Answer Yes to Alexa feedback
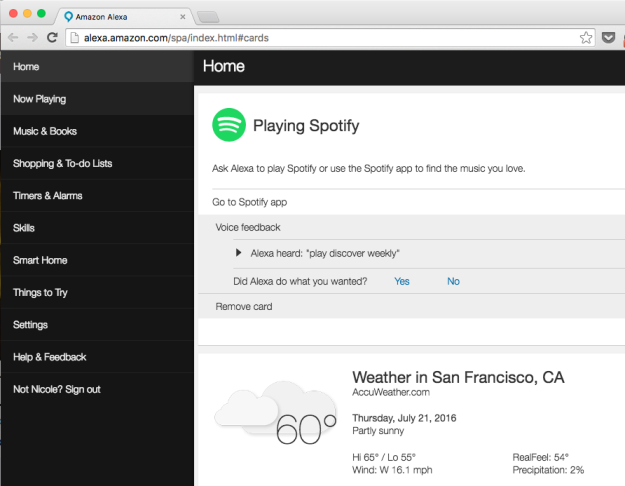Viewport: 625px width, 486px height. 402,281
